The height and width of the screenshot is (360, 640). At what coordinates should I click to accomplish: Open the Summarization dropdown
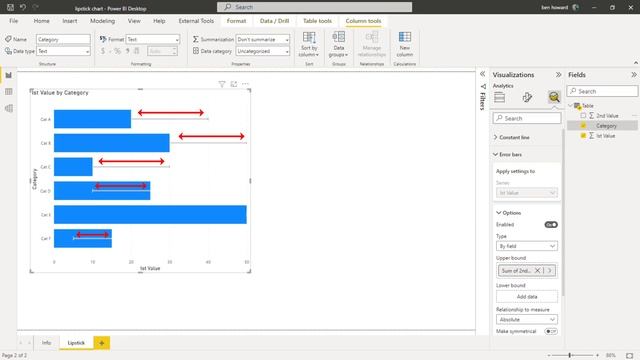(x=263, y=39)
